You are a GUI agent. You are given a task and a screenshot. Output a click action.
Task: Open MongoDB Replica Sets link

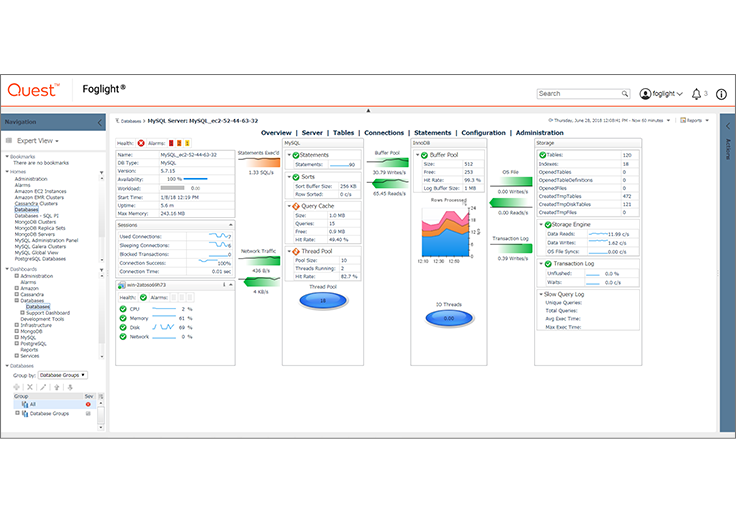tap(40, 228)
